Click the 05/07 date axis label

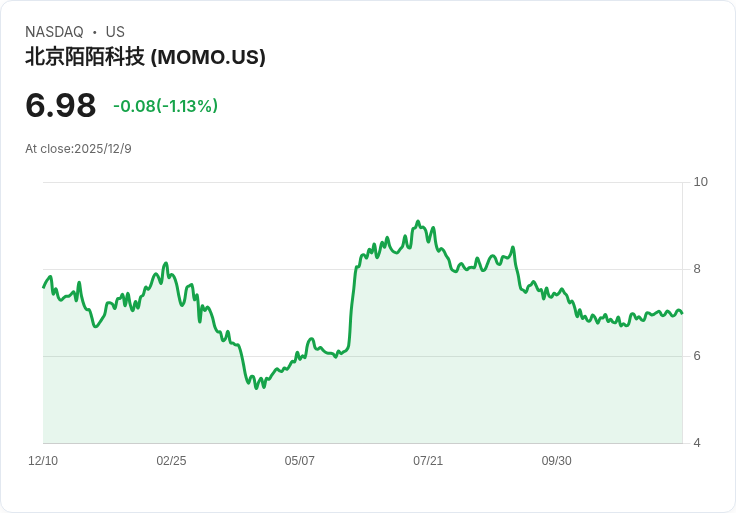point(299,461)
